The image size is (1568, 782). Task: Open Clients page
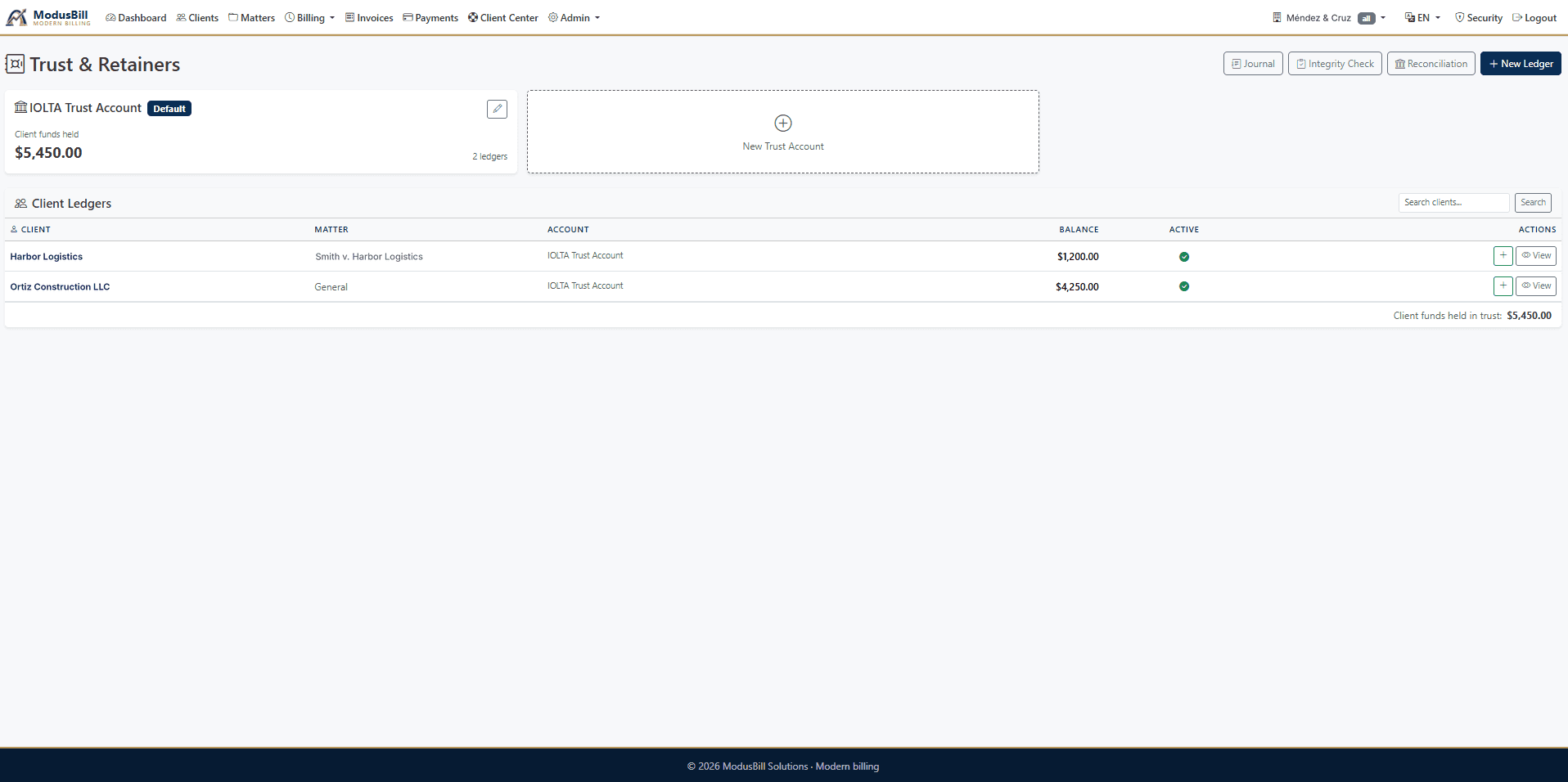[x=197, y=18]
